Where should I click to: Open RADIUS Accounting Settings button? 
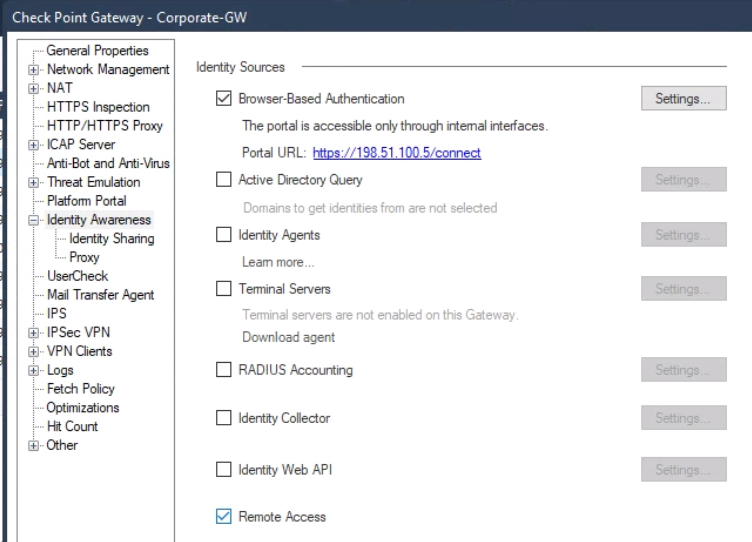pyautogui.click(x=683, y=370)
